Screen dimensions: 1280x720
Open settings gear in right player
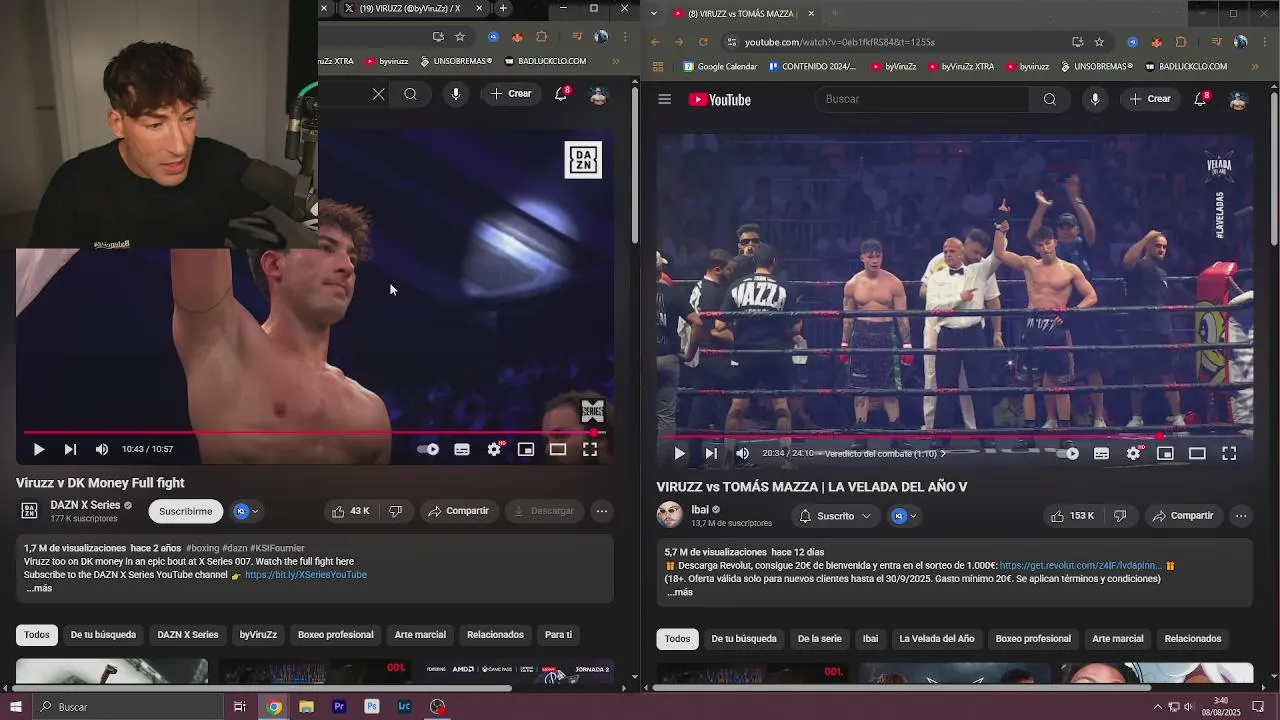pos(1133,454)
